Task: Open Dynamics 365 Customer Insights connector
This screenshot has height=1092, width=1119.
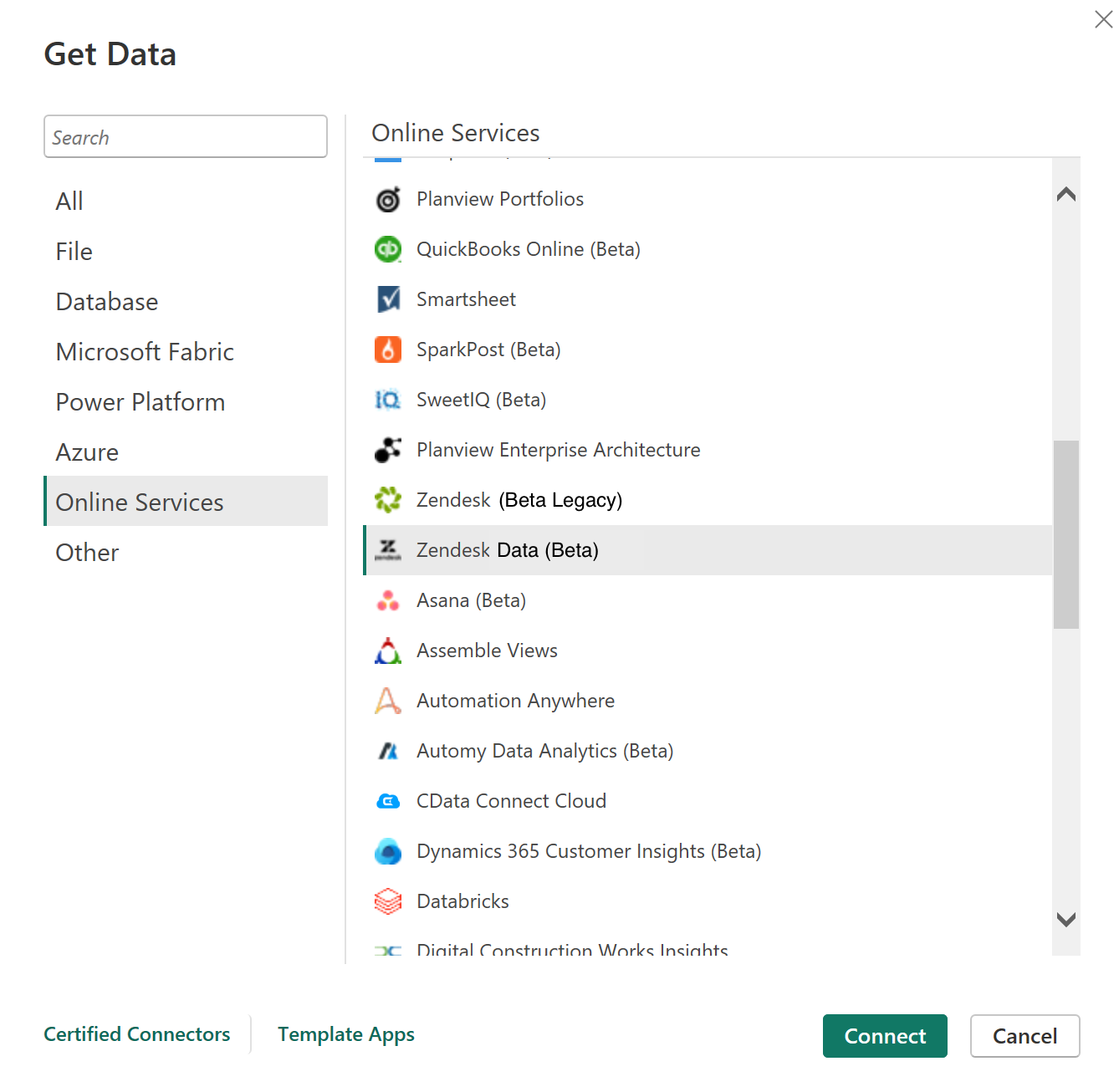Action: 588,851
